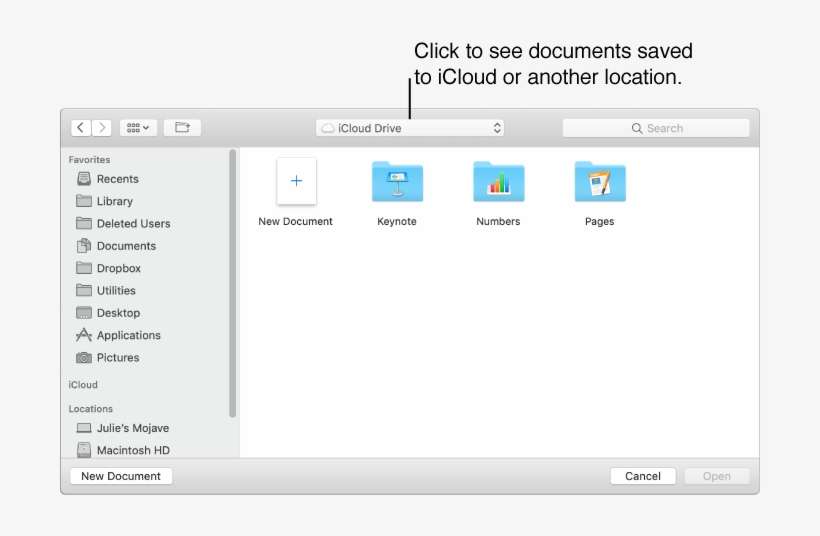Click the Recents sidebar icon
This screenshot has width=820, height=536.
click(84, 179)
